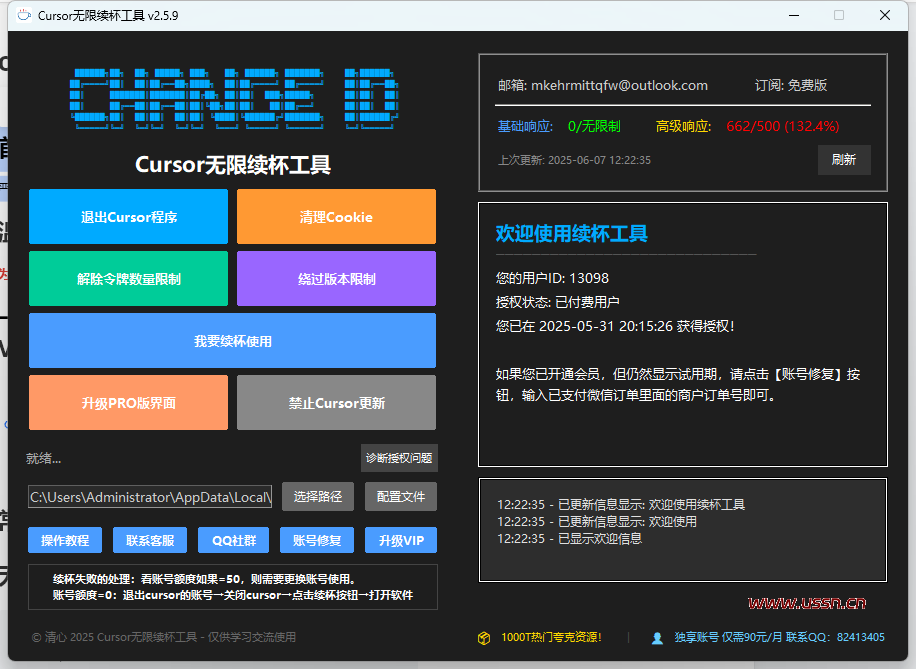
Task: Click the Cursor install path input field
Action: [x=150, y=497]
